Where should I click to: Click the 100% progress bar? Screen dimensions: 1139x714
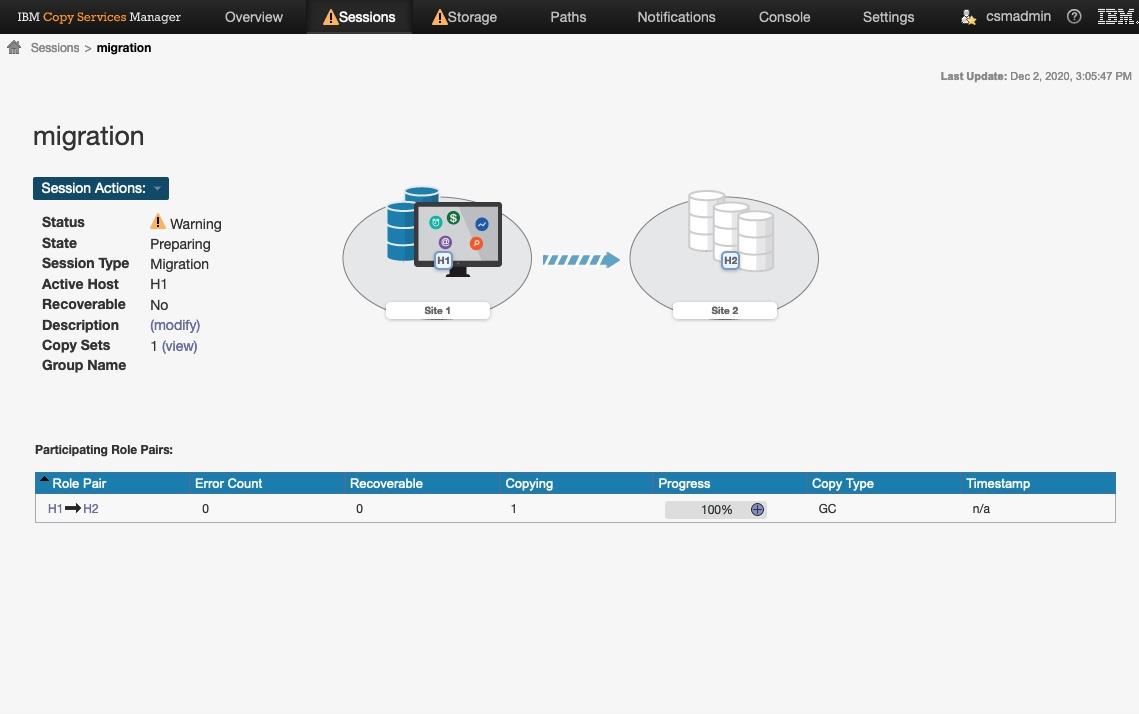point(710,509)
